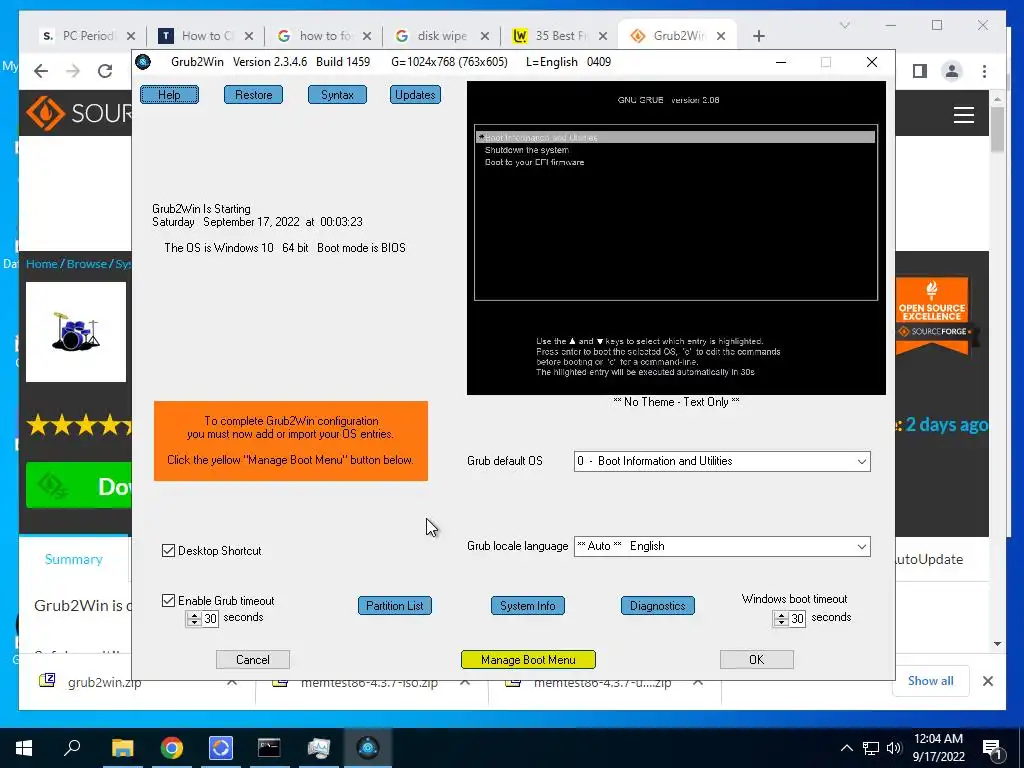
Task: Click the GRUB boot menu preview image
Action: pos(676,238)
